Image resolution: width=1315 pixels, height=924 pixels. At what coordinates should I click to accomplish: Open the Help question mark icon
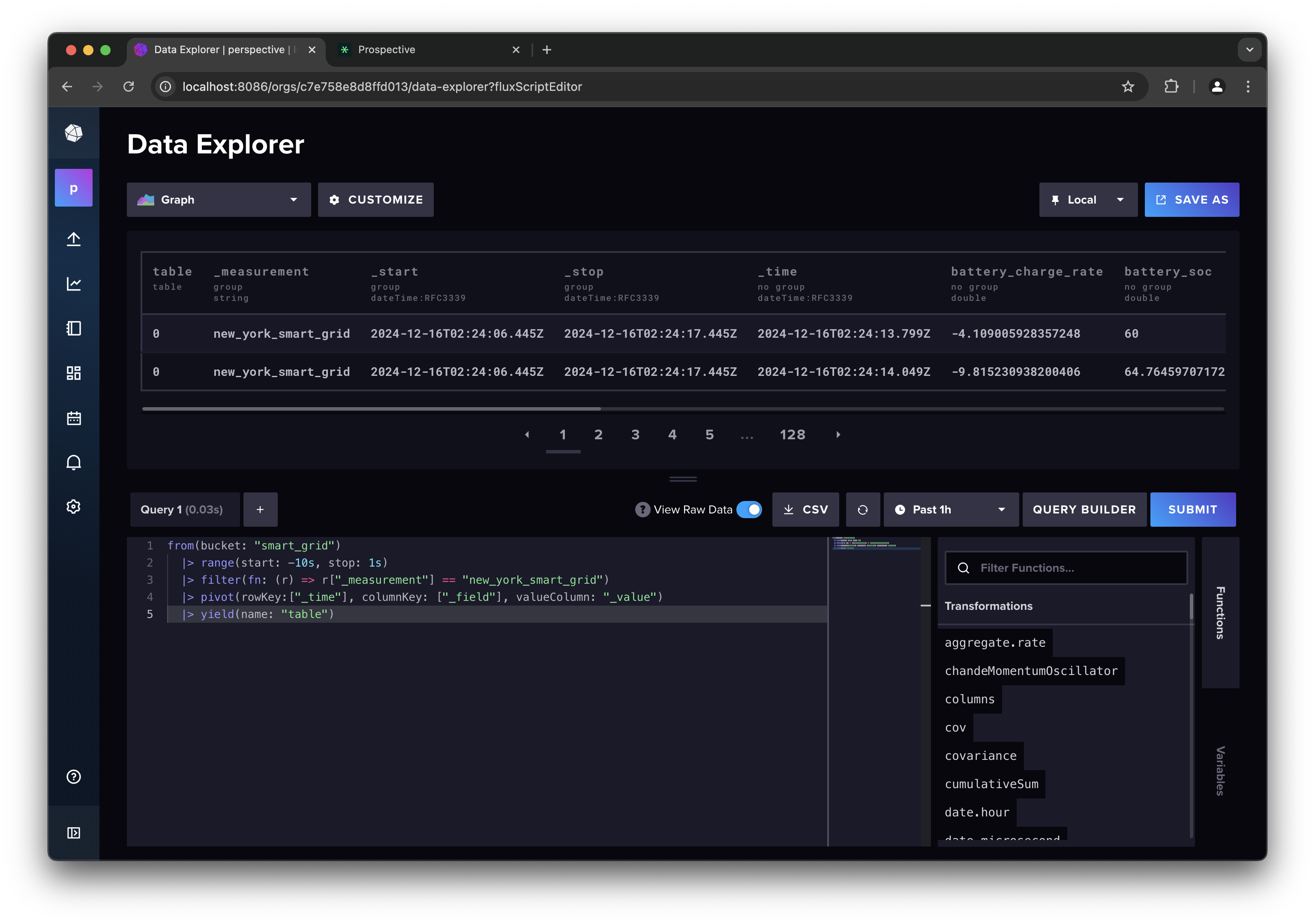[73, 777]
